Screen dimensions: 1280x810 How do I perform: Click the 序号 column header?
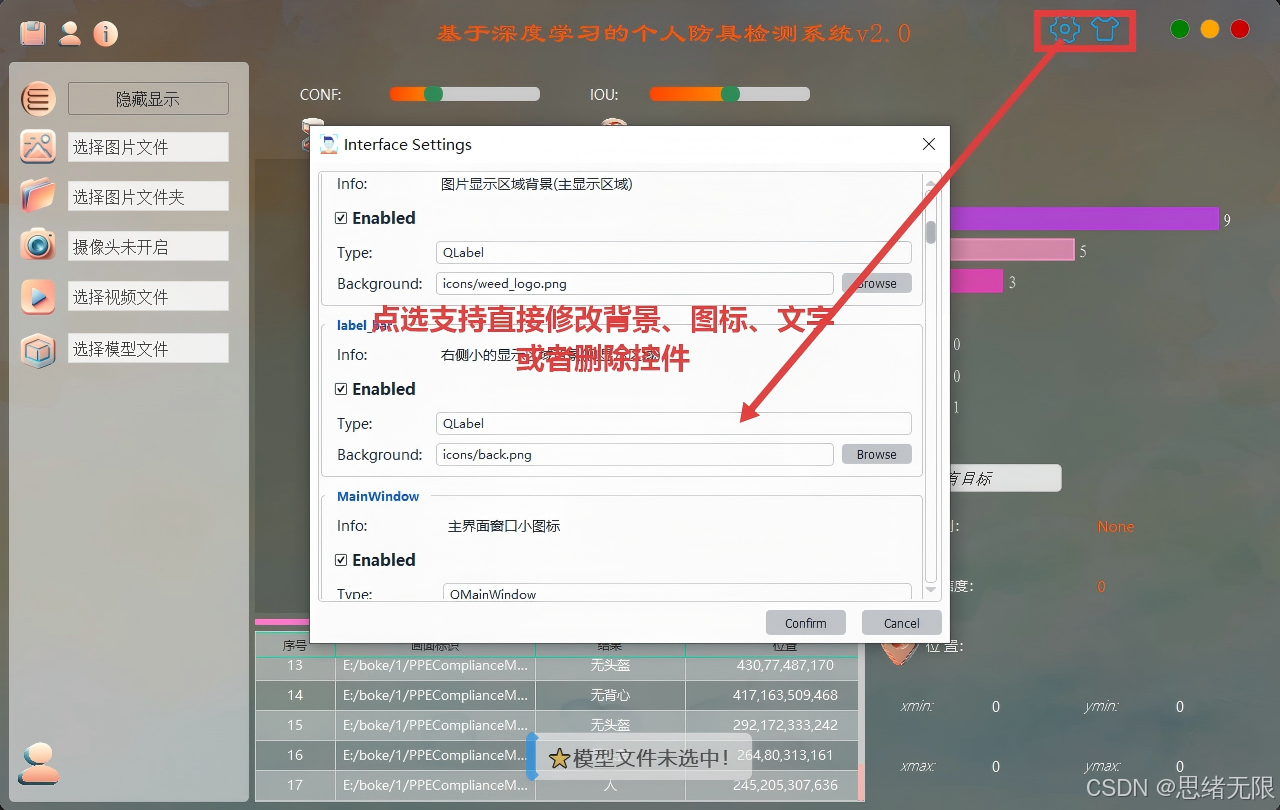tap(295, 647)
